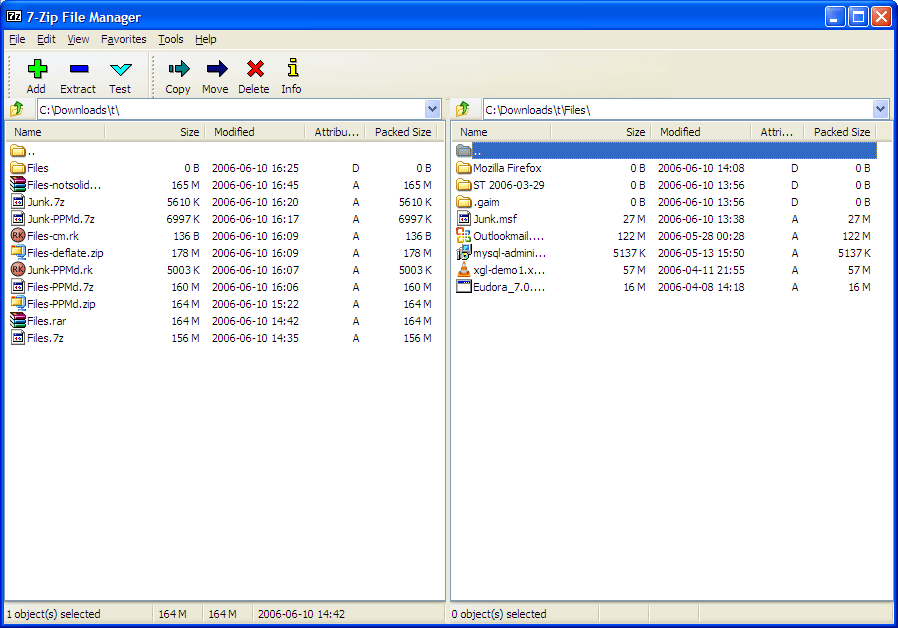Screen dimensions: 898x628
Task: Open the View menu
Action: [78, 39]
